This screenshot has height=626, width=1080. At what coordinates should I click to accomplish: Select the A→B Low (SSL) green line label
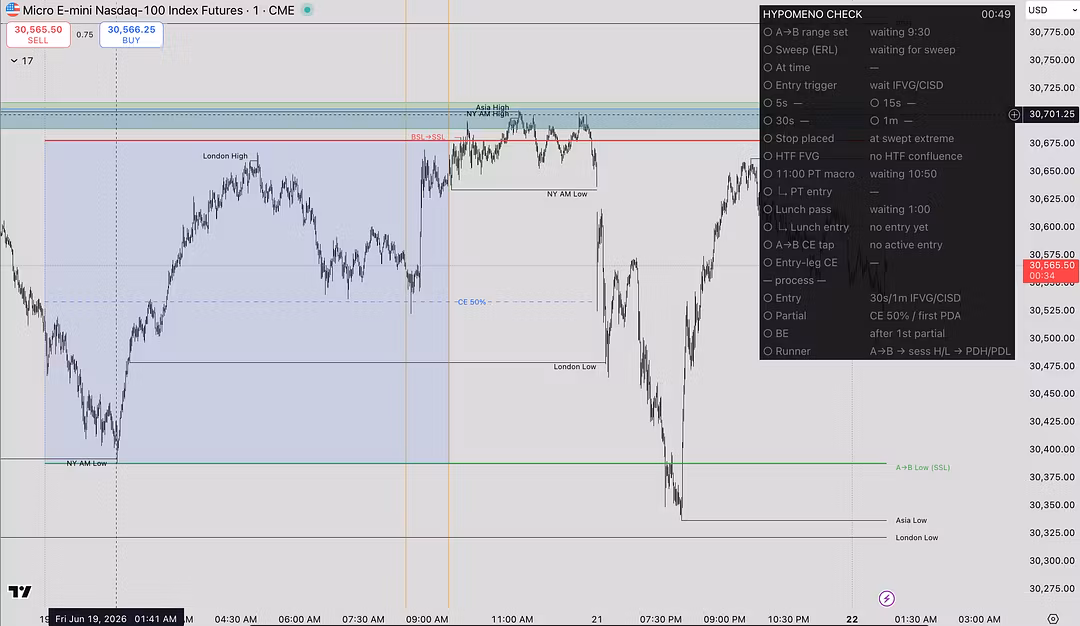(x=922, y=468)
